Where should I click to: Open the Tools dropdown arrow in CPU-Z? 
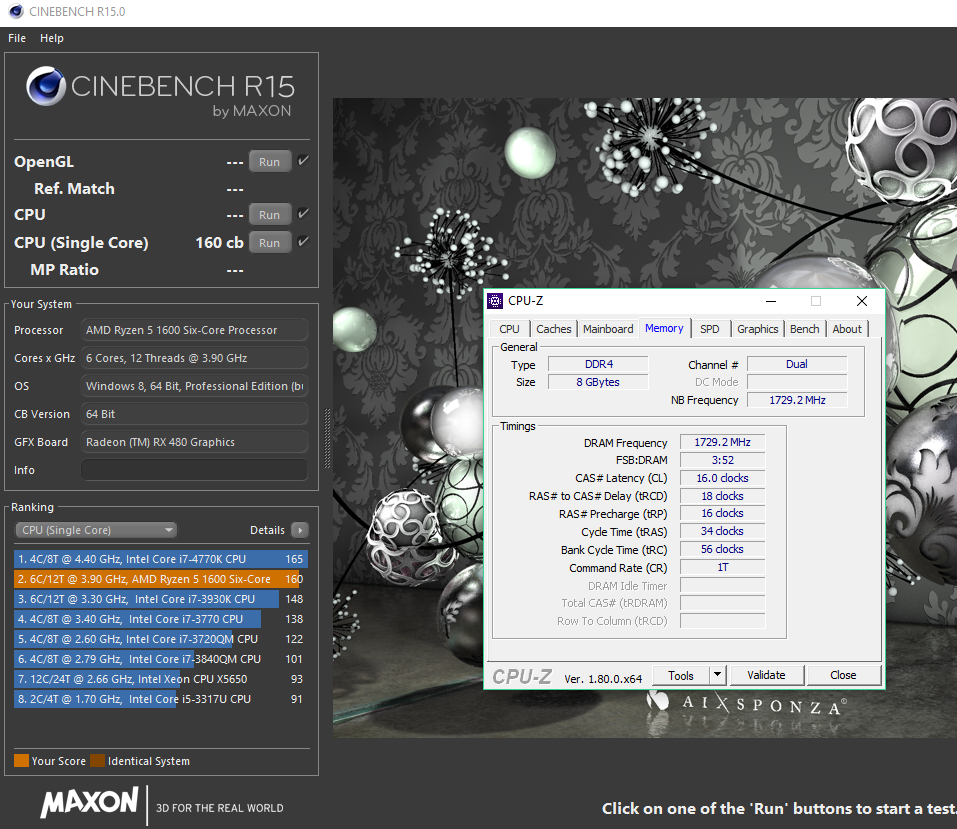[717, 675]
